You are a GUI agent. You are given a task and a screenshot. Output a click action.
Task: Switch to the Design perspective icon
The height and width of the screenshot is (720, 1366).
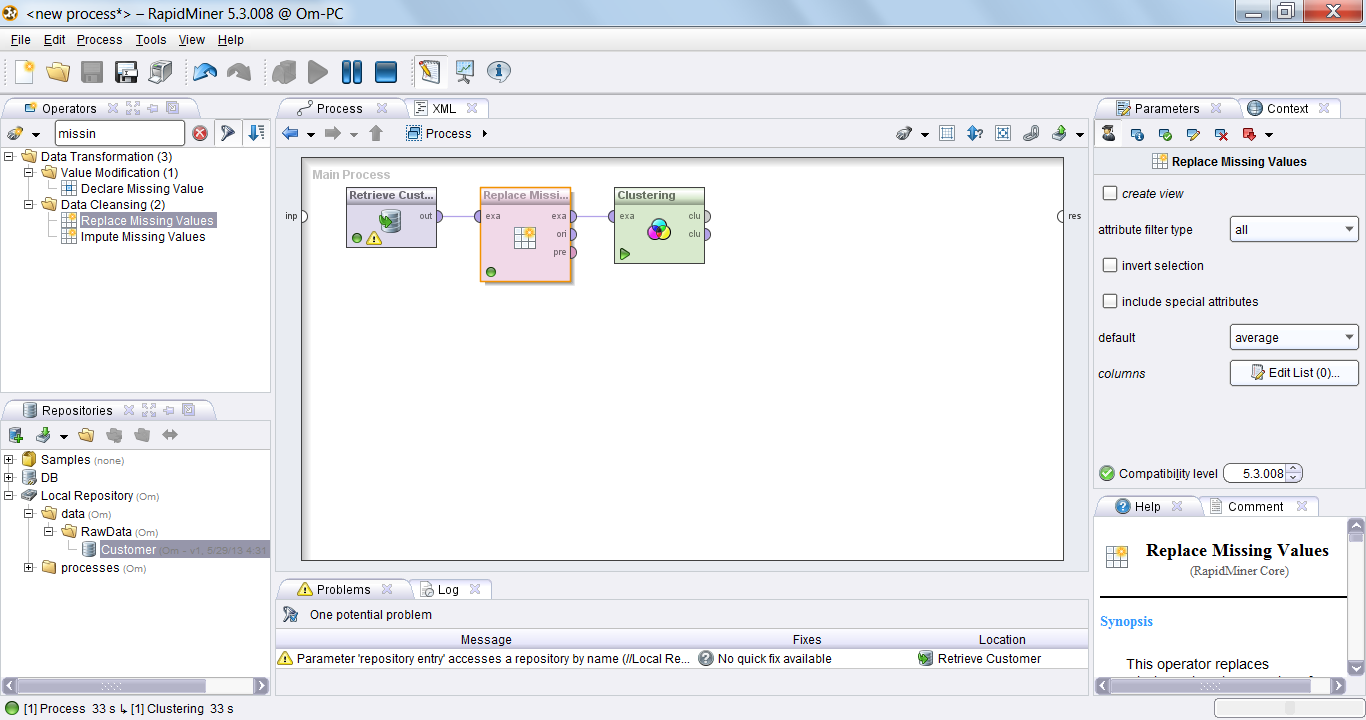[429, 72]
